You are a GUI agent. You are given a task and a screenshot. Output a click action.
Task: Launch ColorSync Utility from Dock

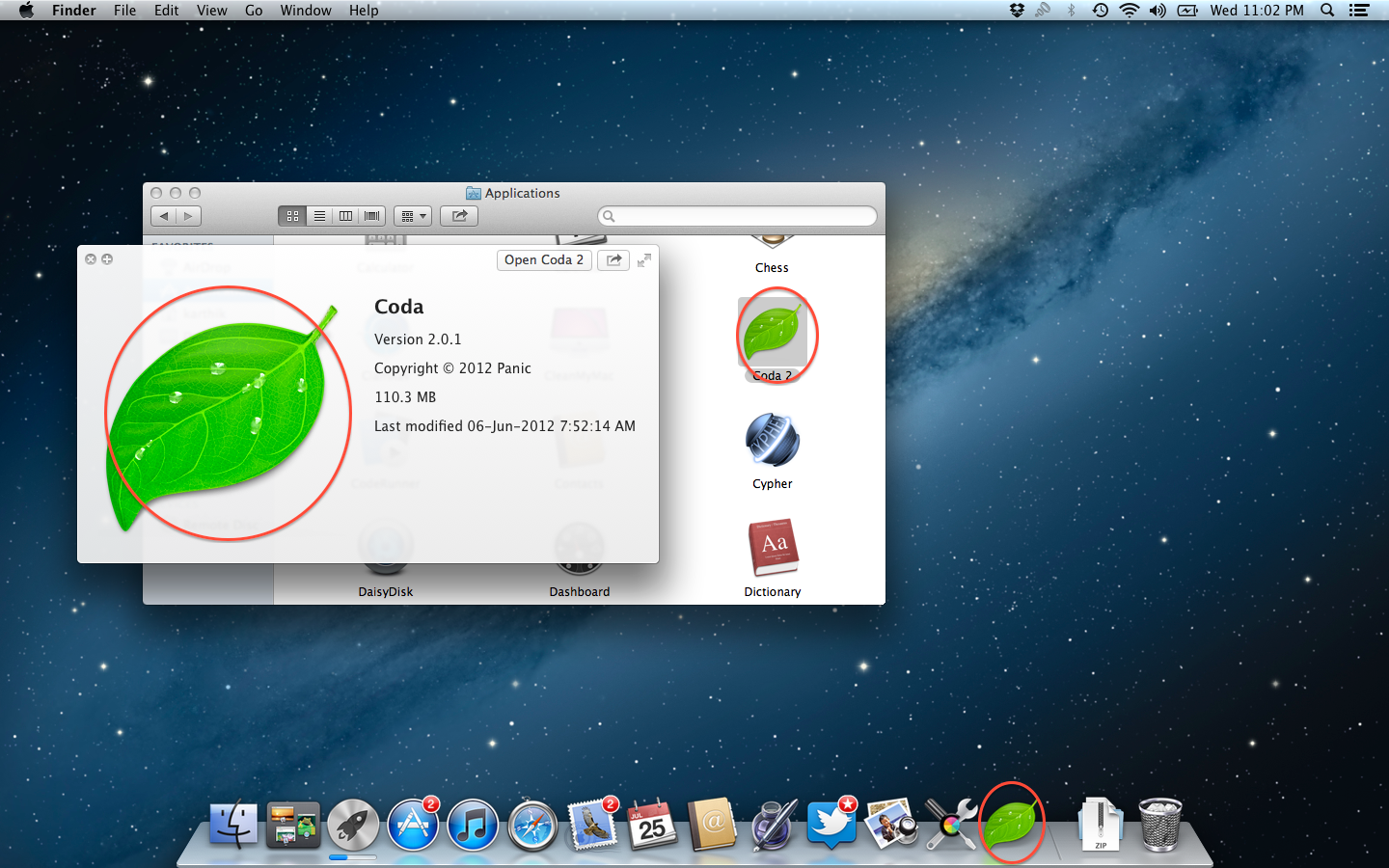[x=951, y=826]
